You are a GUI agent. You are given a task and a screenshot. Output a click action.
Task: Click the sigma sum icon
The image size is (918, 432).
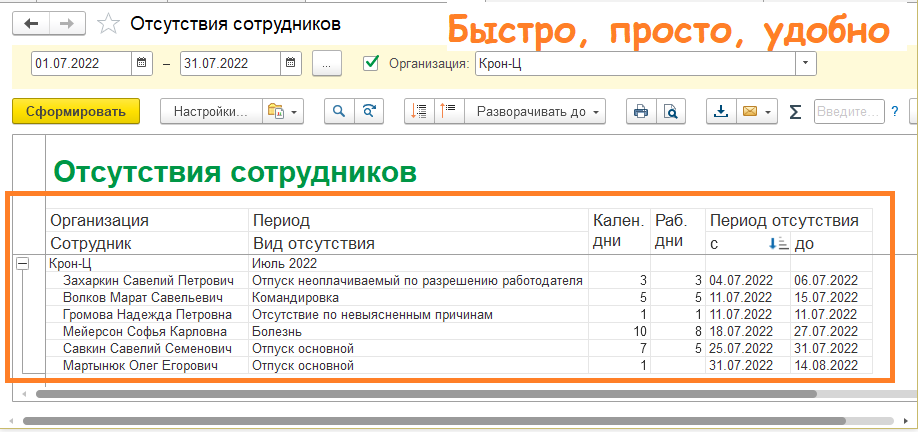794,111
